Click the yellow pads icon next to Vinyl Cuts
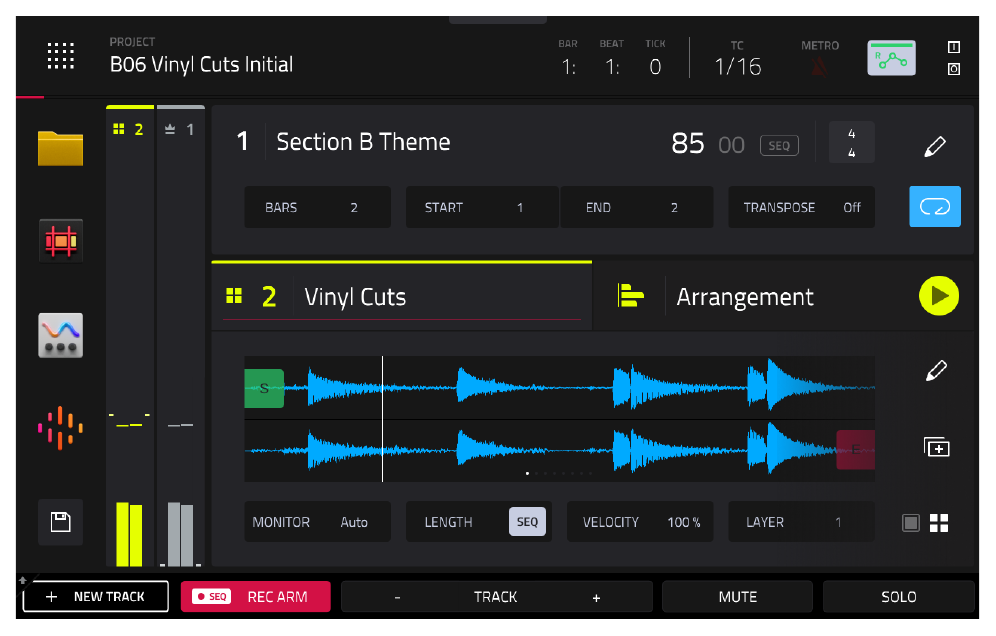 tap(234, 296)
